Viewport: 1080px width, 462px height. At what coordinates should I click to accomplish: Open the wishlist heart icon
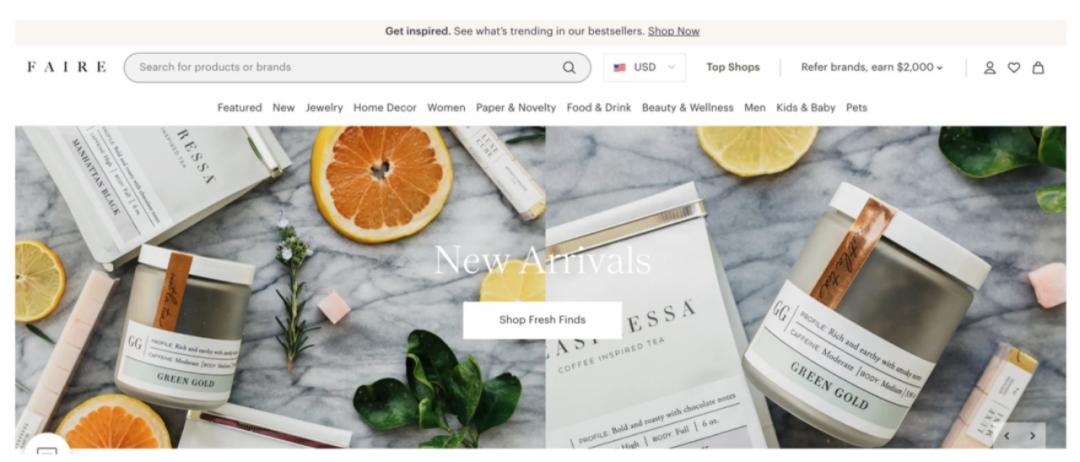[x=1014, y=67]
